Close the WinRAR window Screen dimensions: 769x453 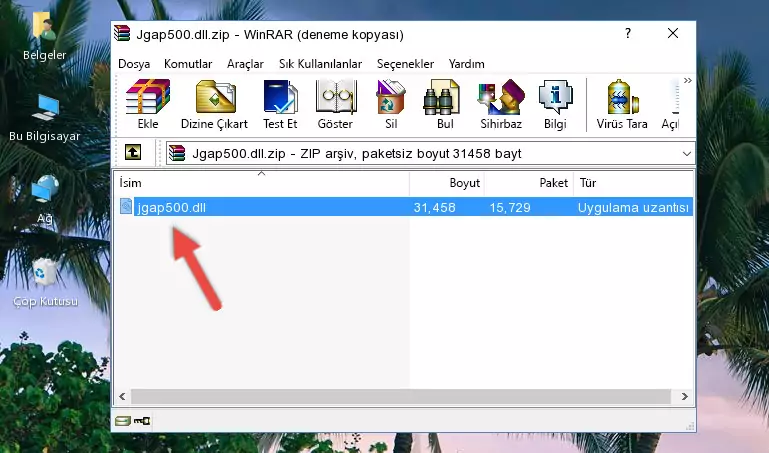(x=673, y=33)
